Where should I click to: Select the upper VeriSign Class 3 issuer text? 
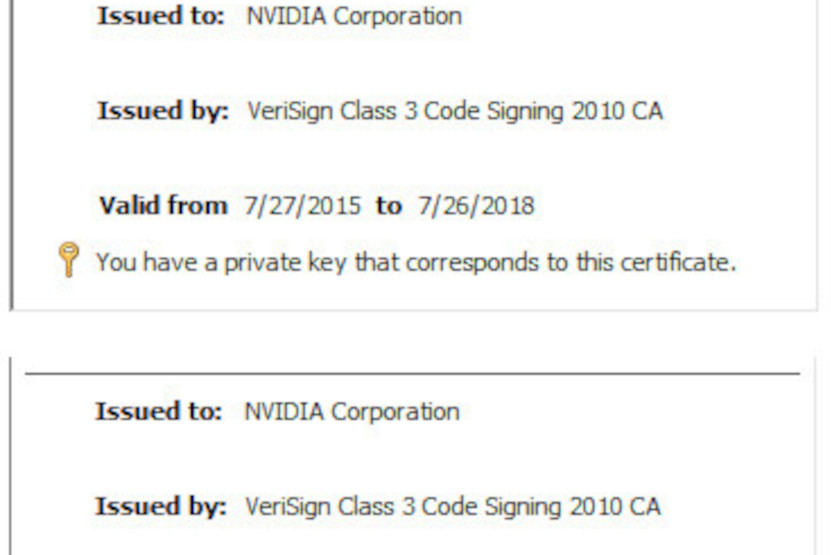pos(454,110)
